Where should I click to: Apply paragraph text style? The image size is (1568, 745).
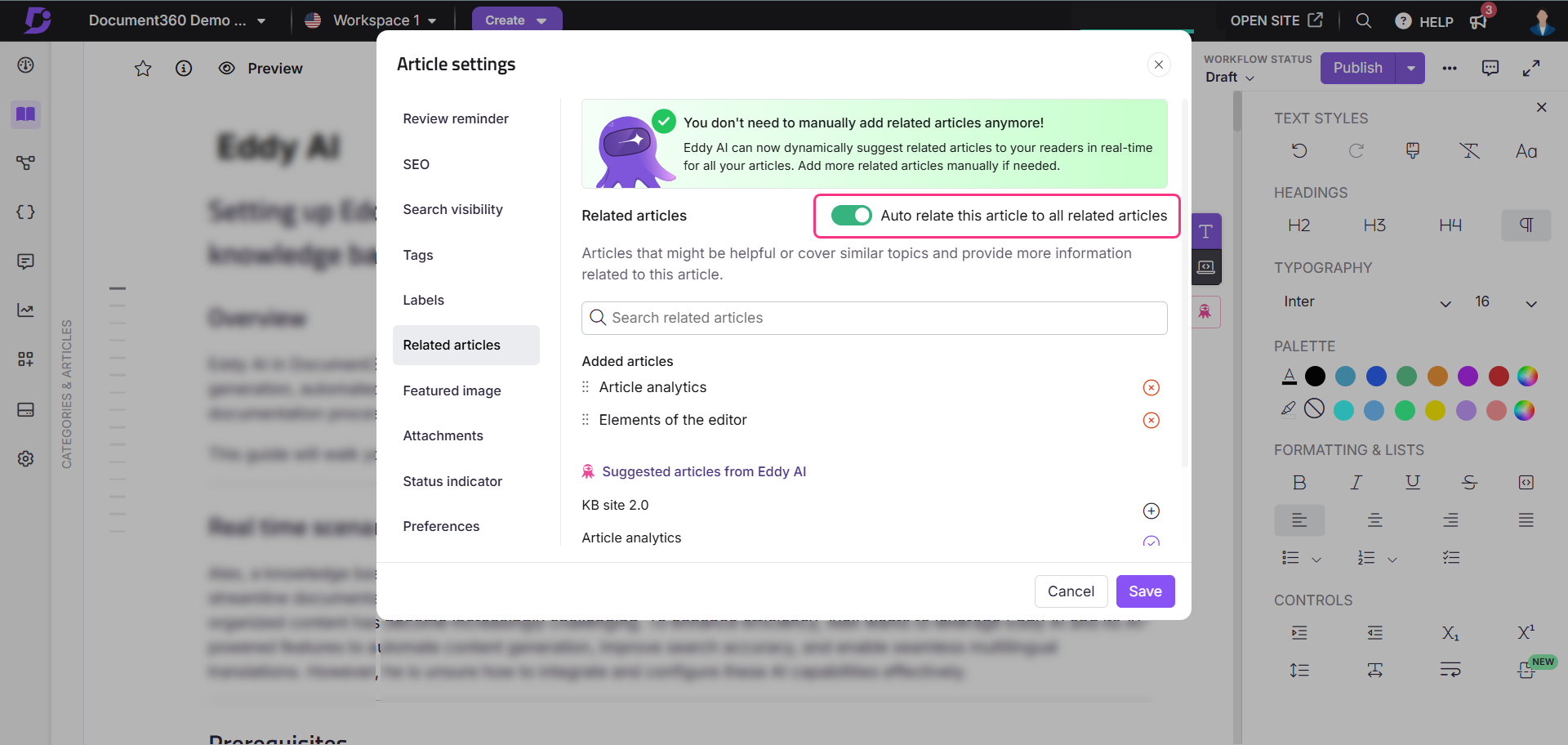pyautogui.click(x=1526, y=225)
